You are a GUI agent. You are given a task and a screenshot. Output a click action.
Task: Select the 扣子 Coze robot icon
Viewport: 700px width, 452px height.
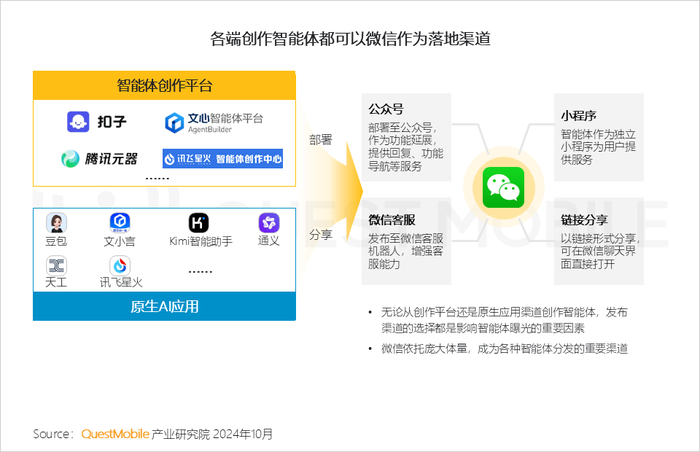(78, 121)
